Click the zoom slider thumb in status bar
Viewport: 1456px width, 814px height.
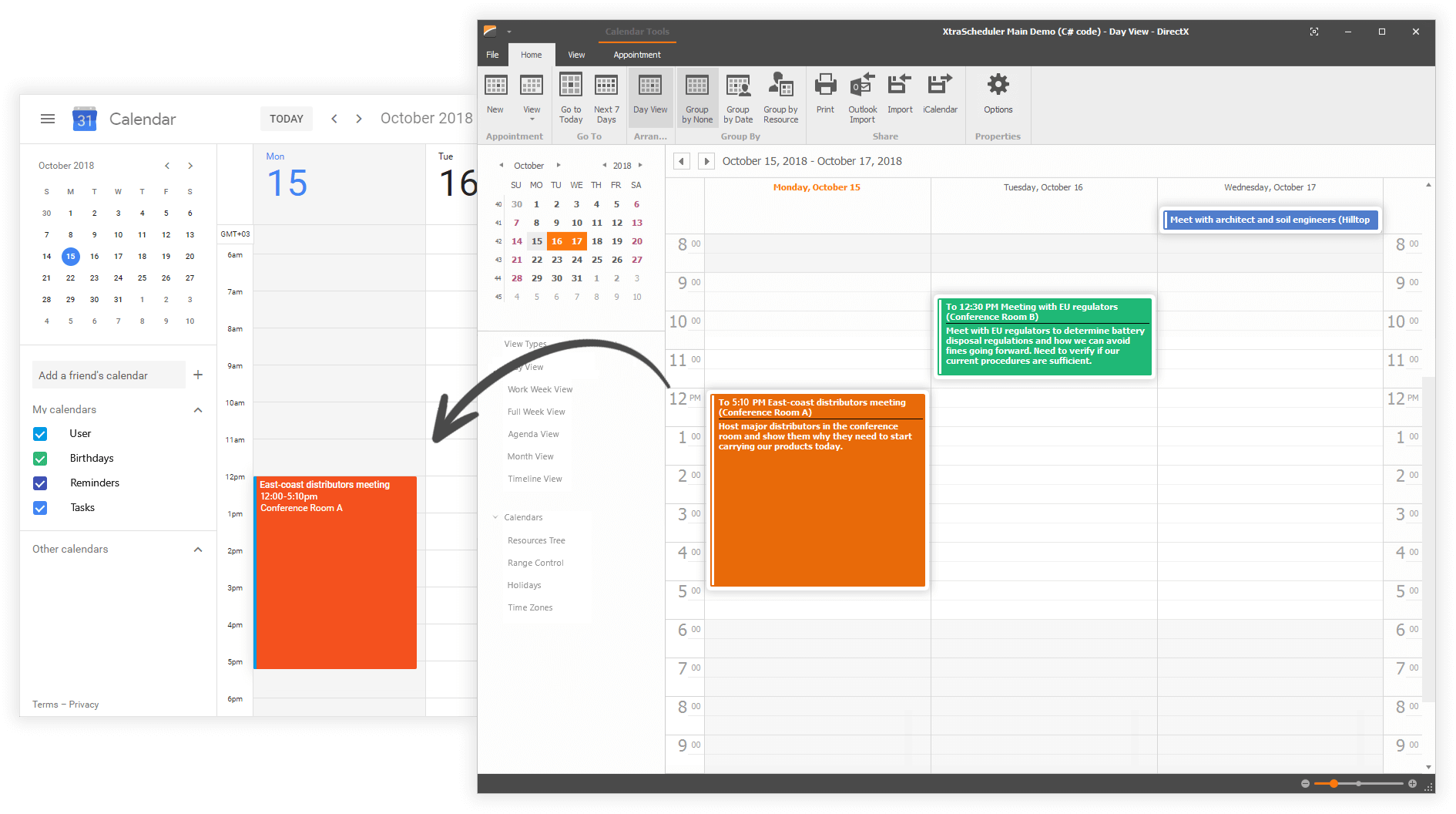[x=1334, y=783]
